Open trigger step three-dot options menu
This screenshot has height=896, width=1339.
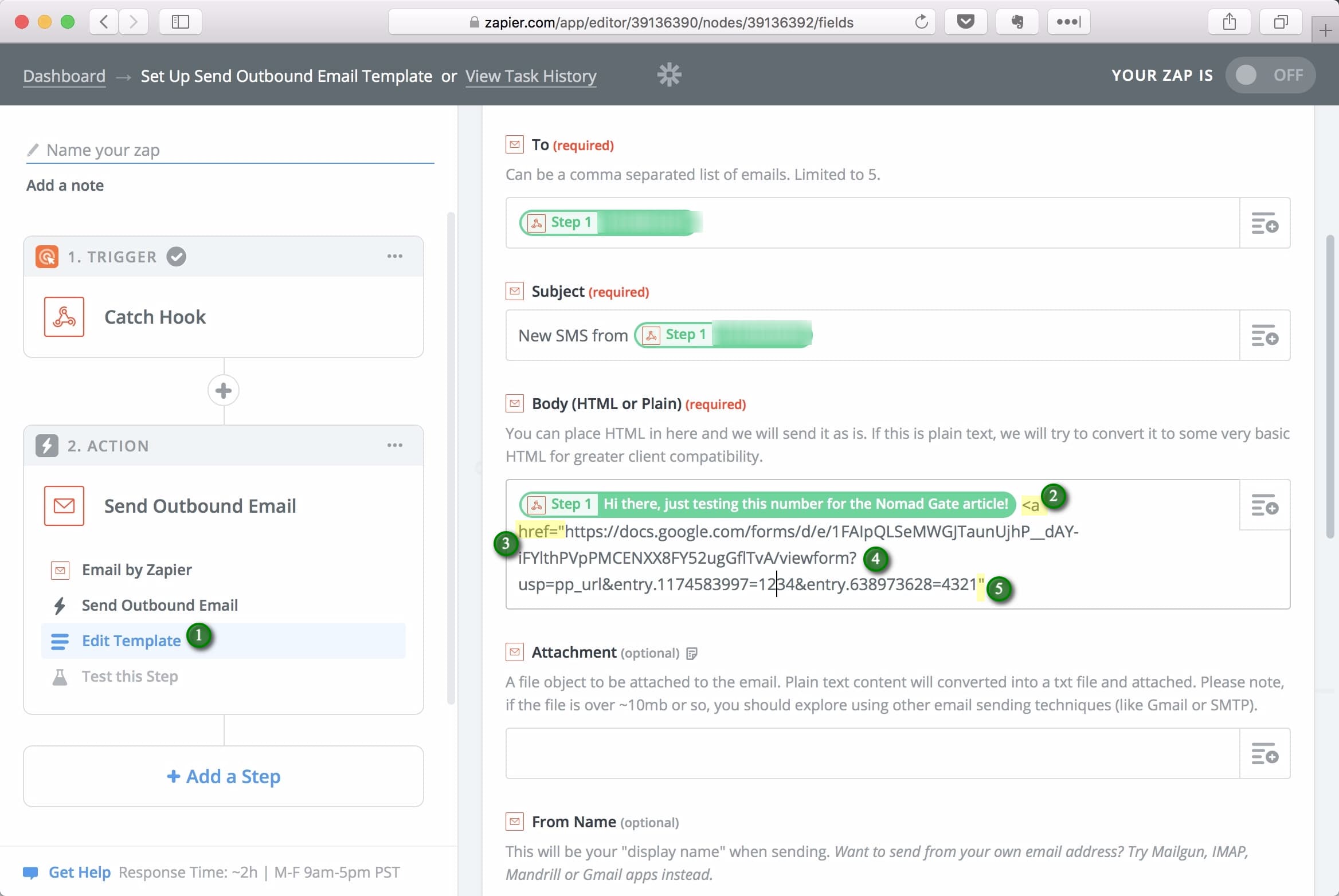click(394, 256)
